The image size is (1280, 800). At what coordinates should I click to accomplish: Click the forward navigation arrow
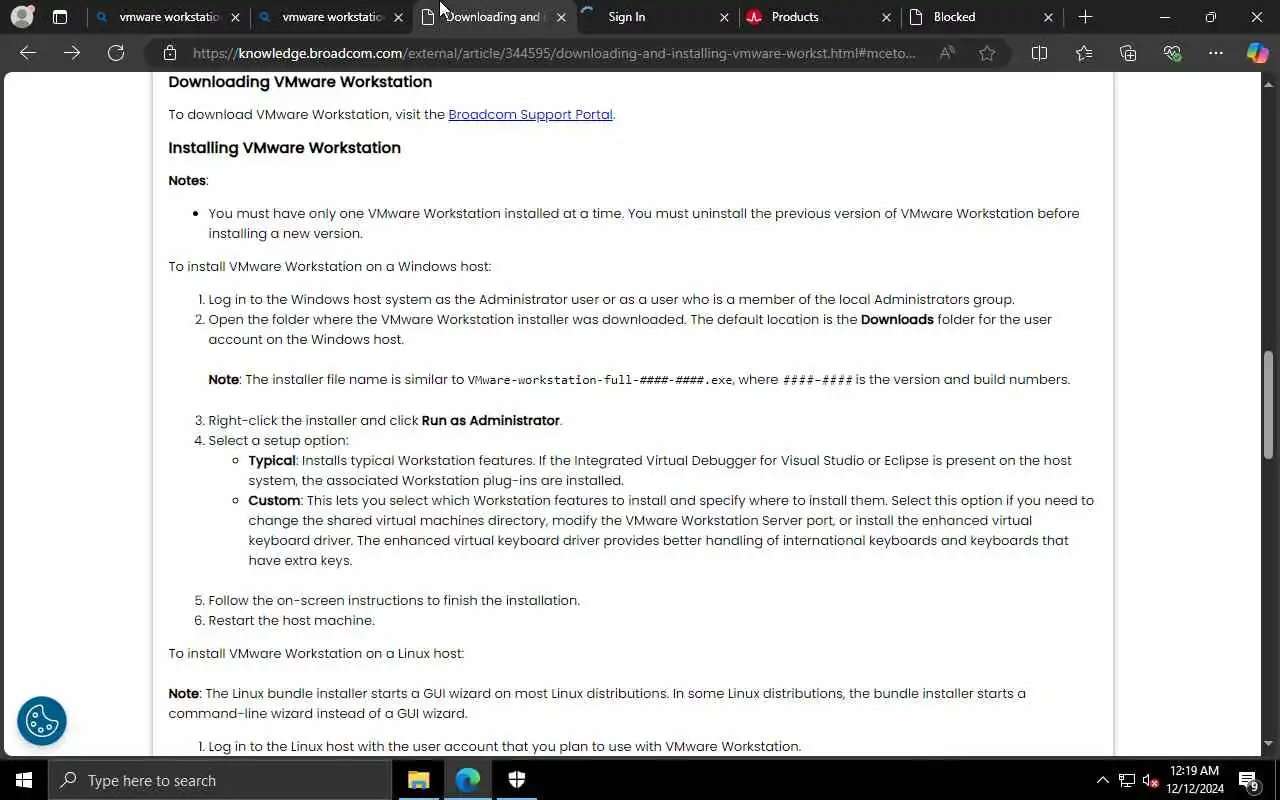pyautogui.click(x=72, y=53)
